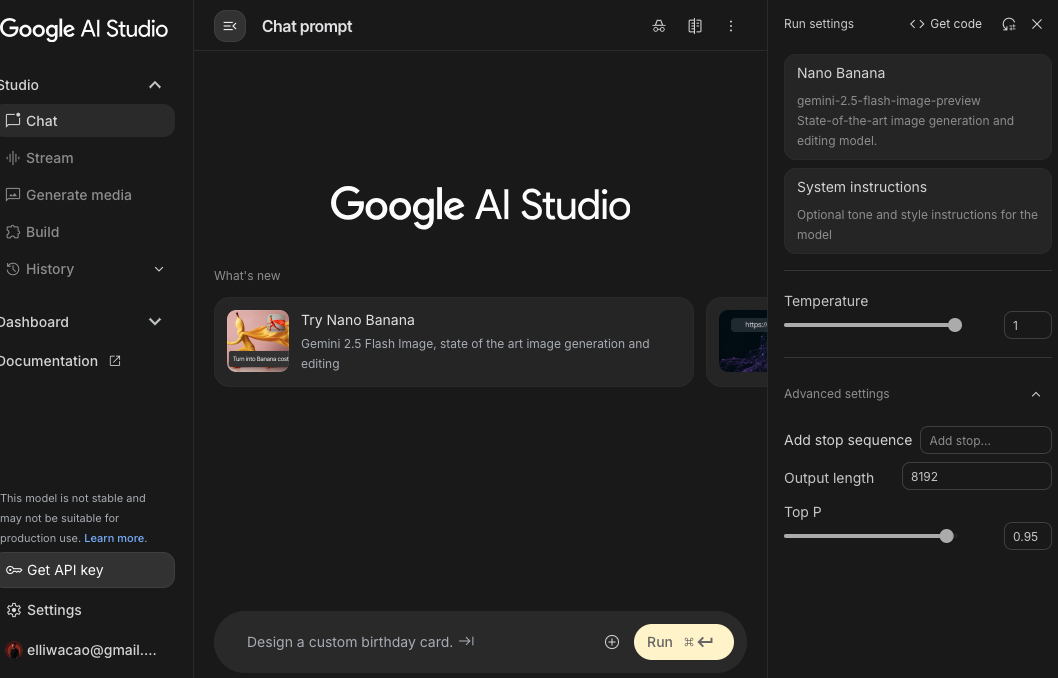Adjust the Top P slider handle
Screen dimensions: 1058x678
[947, 536]
